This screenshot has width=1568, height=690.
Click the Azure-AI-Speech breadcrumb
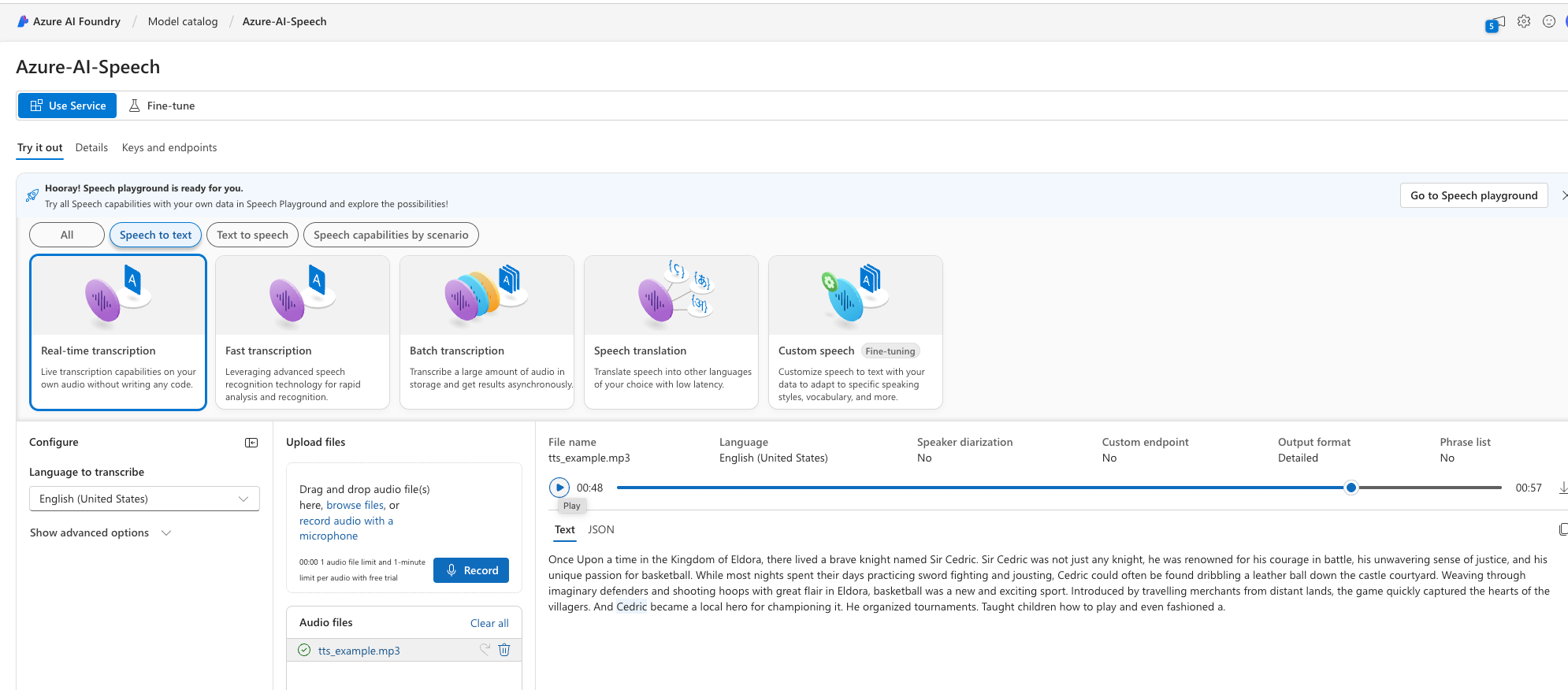(x=284, y=21)
